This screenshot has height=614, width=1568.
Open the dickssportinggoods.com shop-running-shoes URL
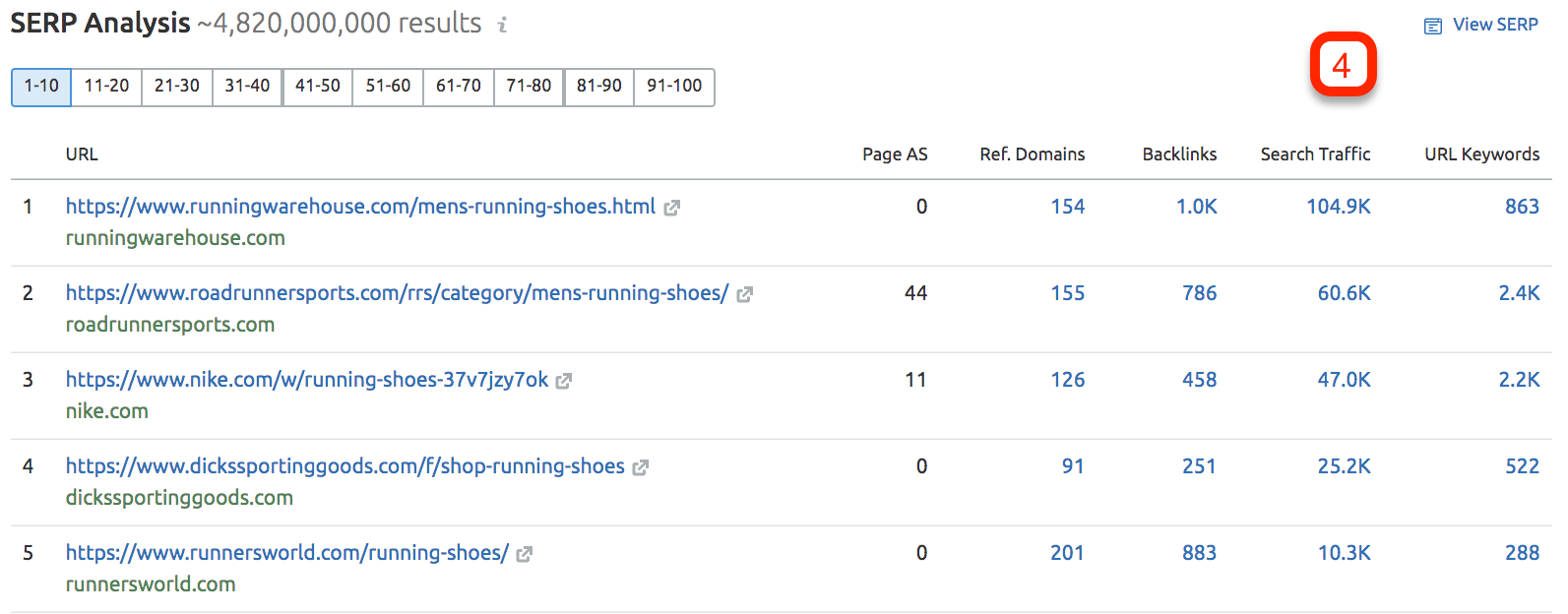pyautogui.click(x=345, y=466)
